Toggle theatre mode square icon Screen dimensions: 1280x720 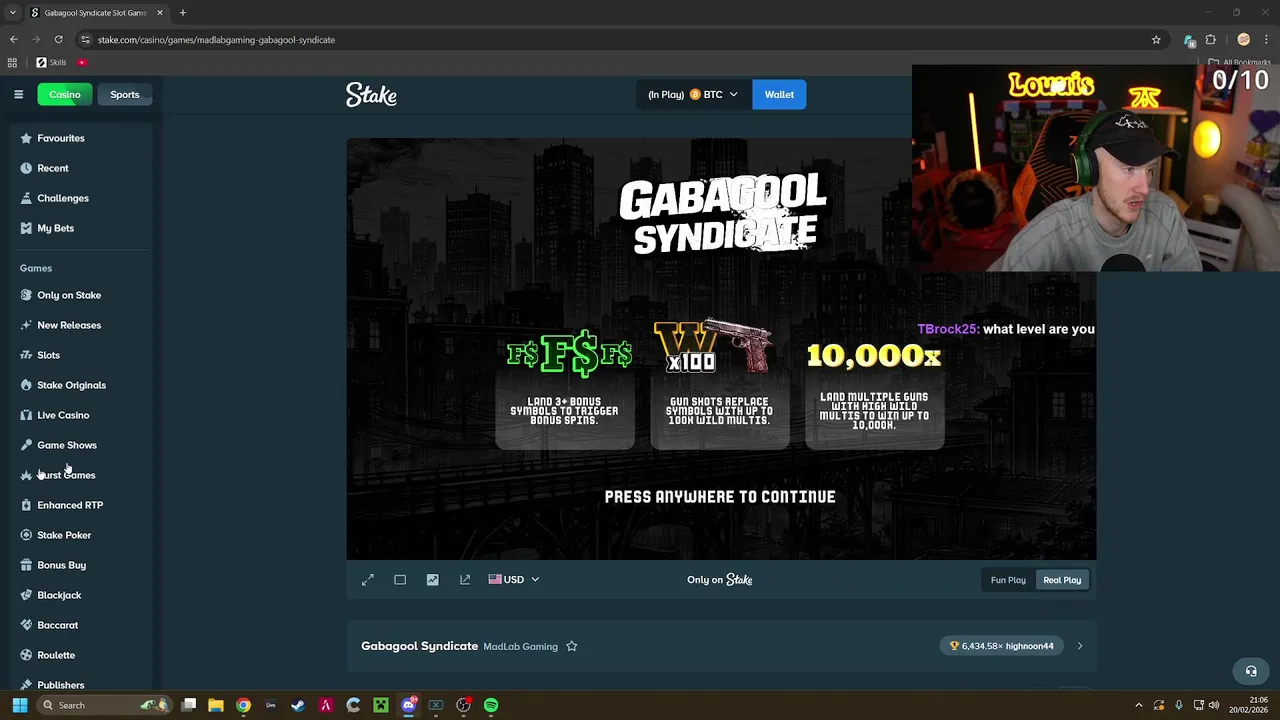[400, 580]
